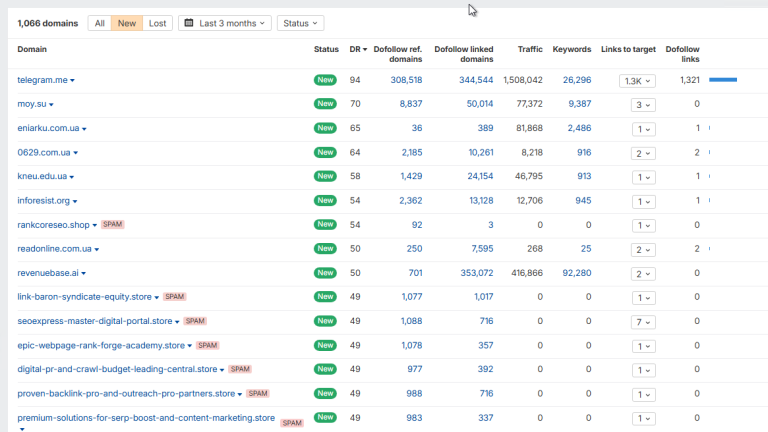Image resolution: width=768 pixels, height=432 pixels.
Task: Open readonline.com.ua domain link
Action: (54, 249)
